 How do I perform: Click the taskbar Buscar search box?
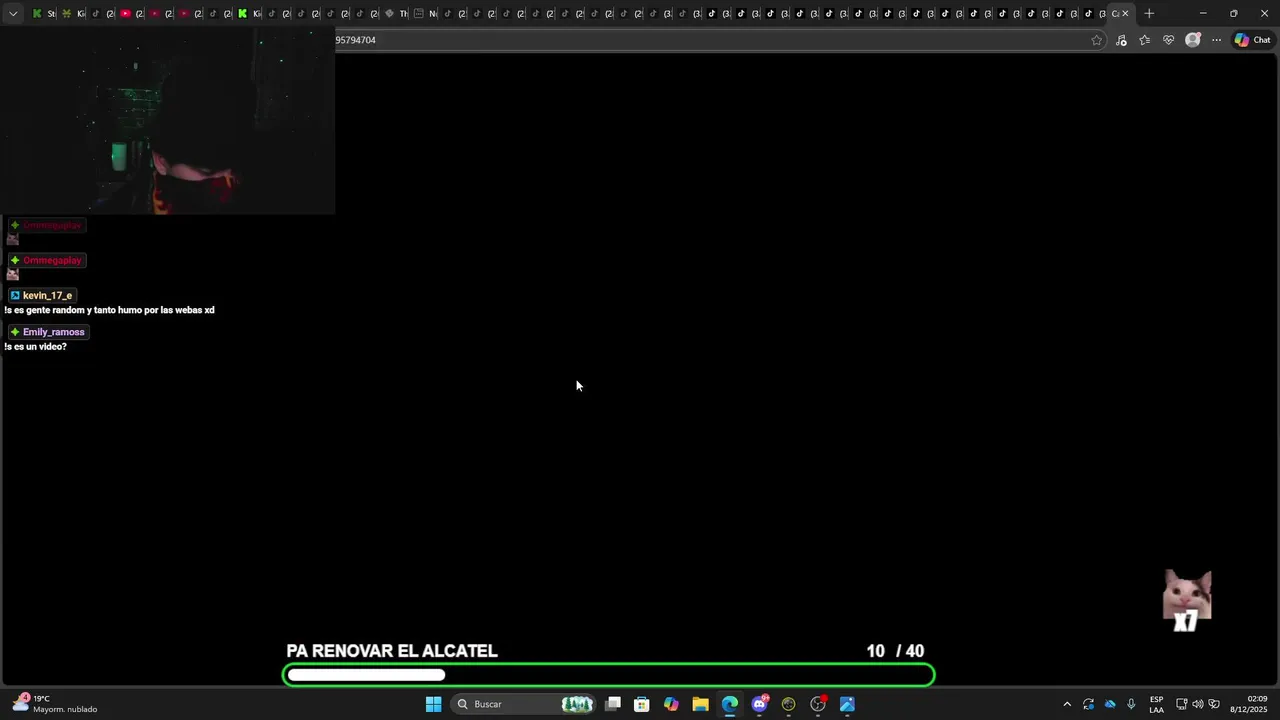coord(524,704)
